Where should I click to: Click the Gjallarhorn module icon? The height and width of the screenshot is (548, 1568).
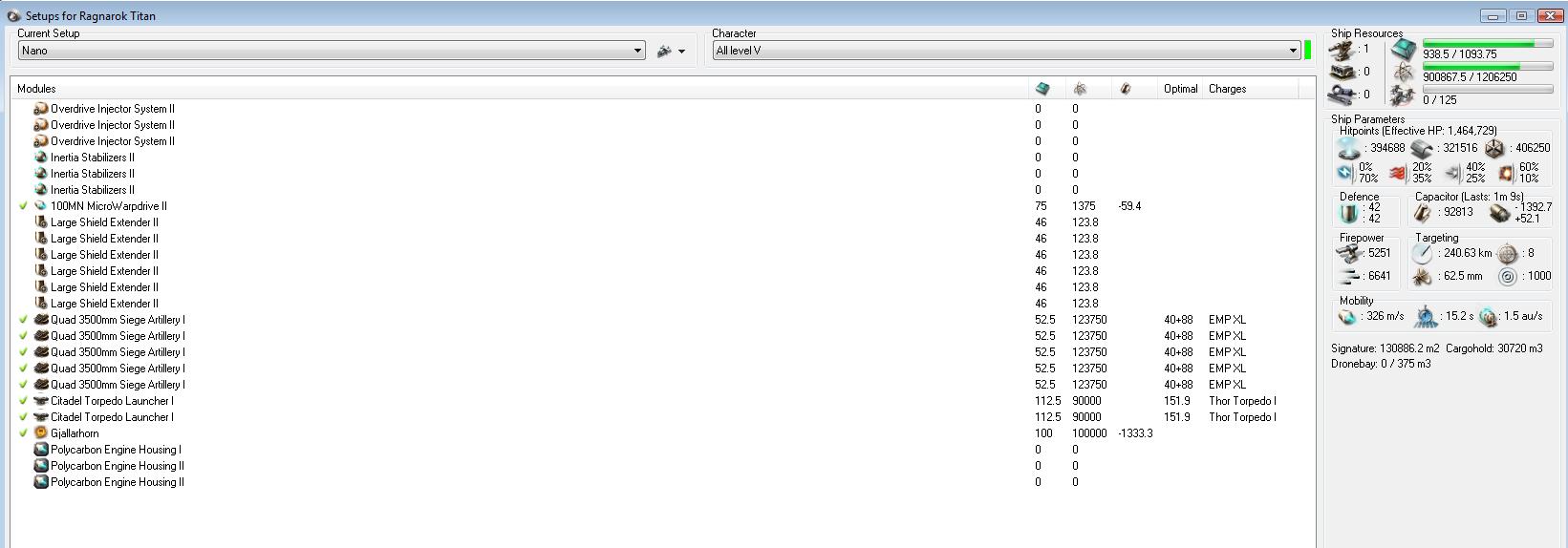tap(41, 433)
